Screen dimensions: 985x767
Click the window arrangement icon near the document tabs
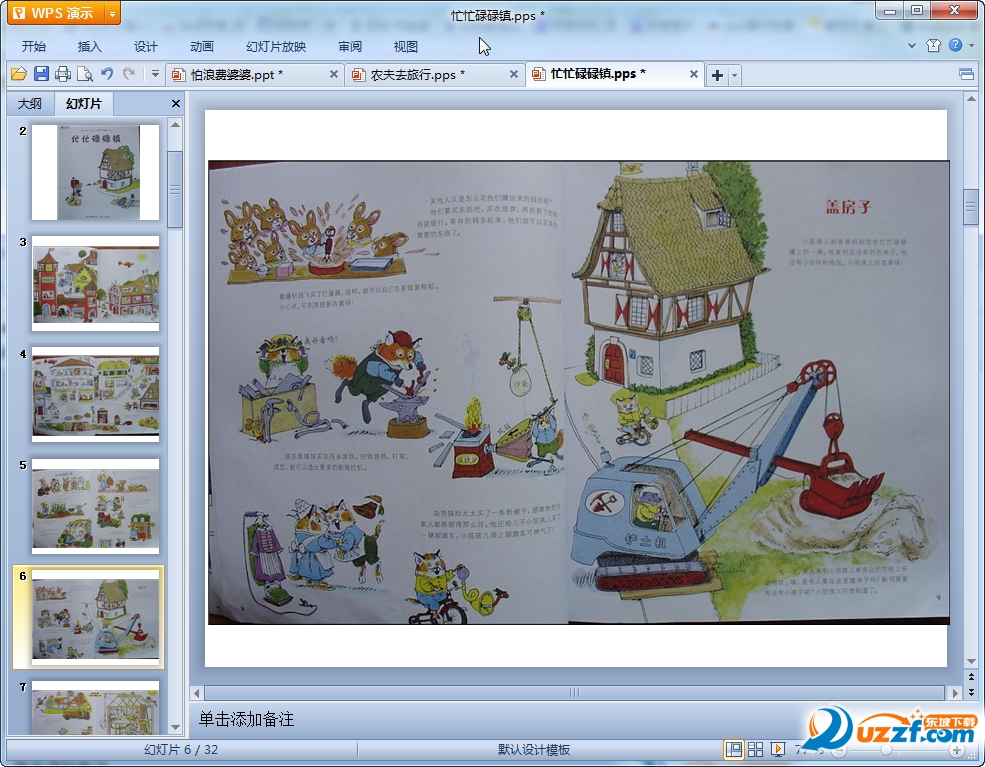pos(966,75)
